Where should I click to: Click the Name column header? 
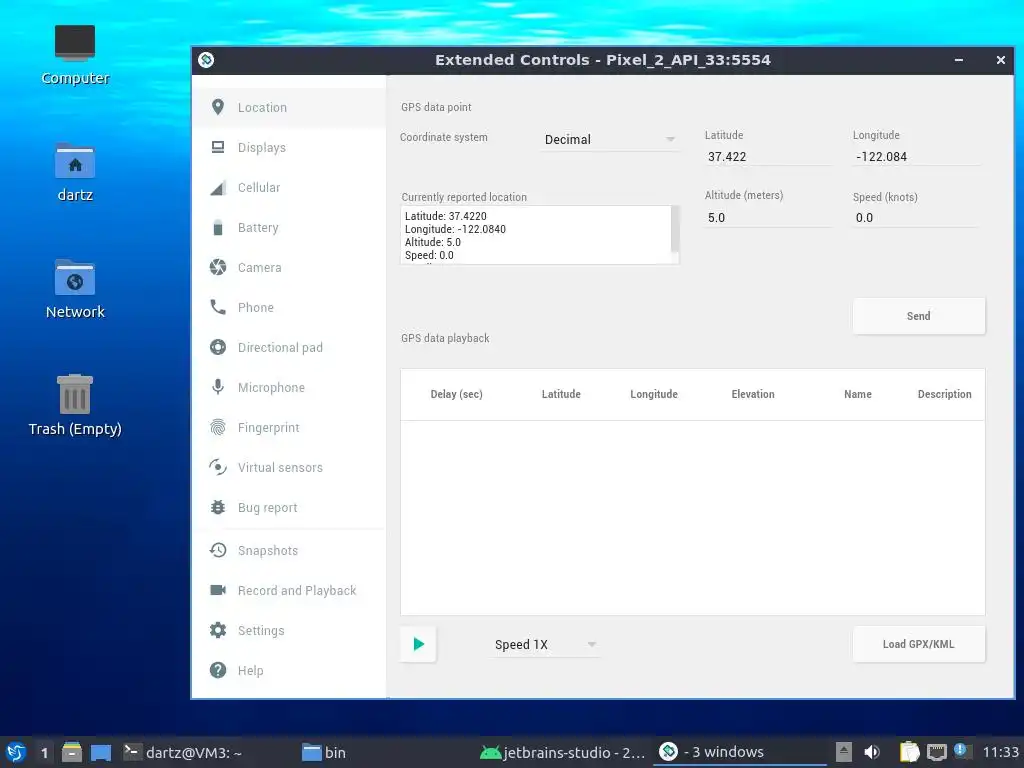[x=857, y=394]
